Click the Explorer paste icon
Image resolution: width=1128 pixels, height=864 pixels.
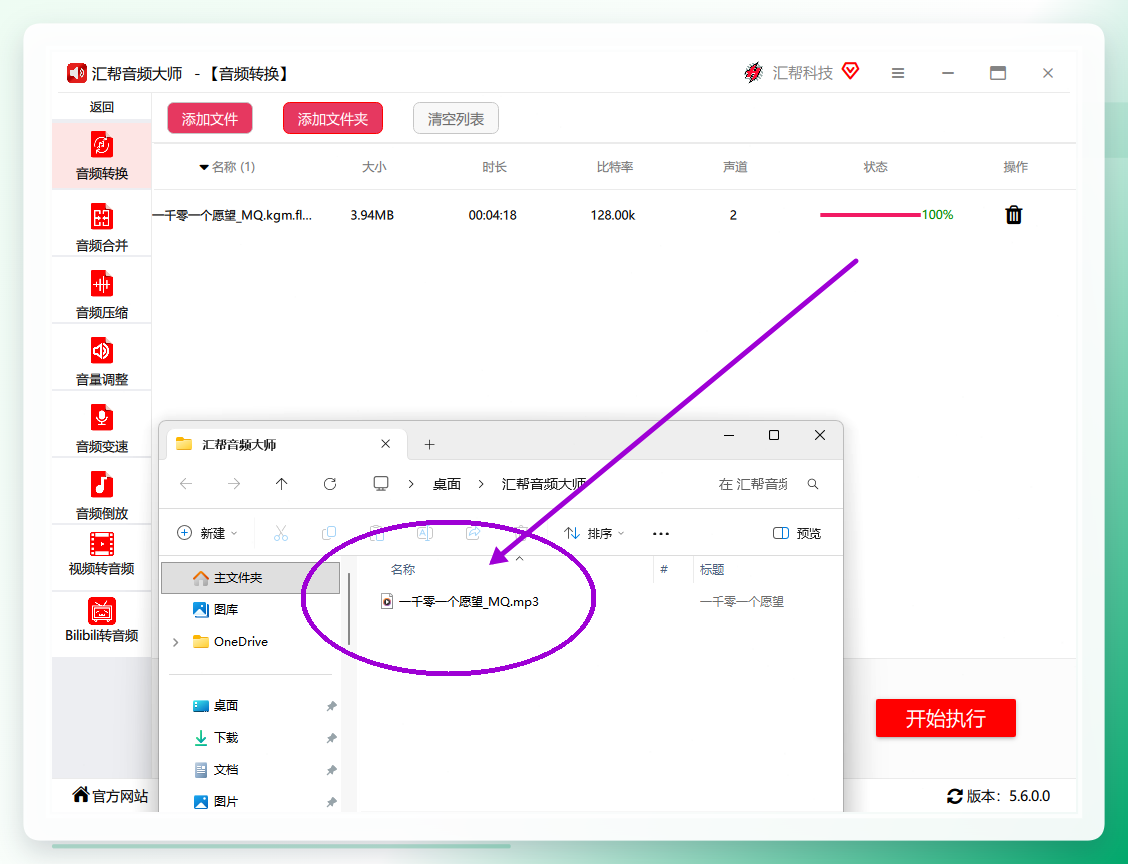coord(377,533)
